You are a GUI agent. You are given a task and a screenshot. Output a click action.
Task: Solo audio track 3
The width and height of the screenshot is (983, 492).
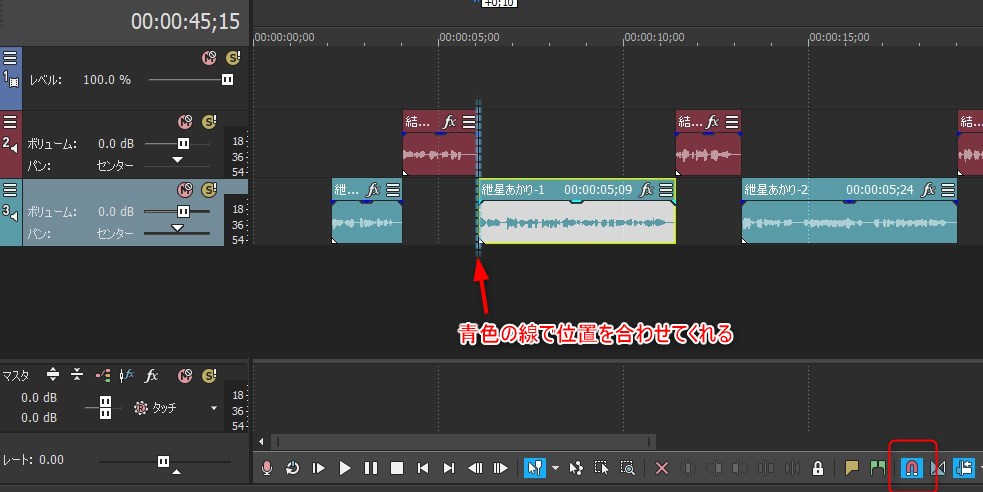pos(209,189)
